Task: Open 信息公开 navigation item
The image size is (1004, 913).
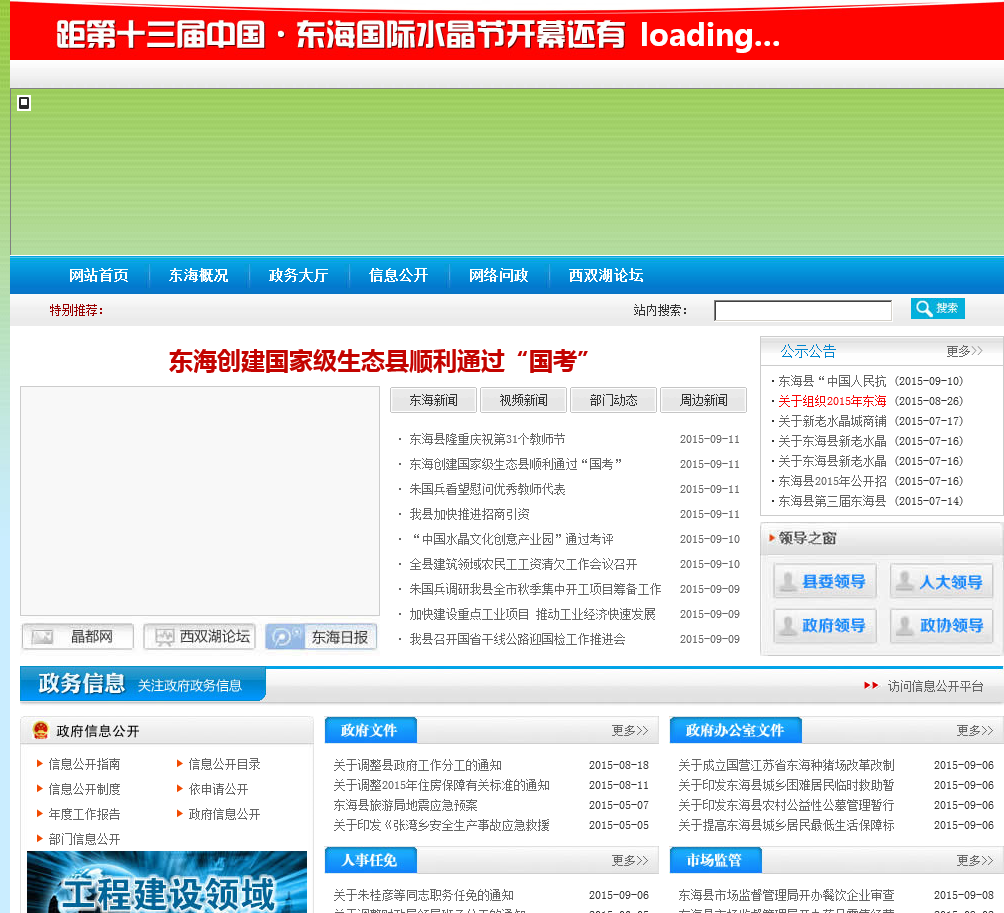Action: pos(398,275)
